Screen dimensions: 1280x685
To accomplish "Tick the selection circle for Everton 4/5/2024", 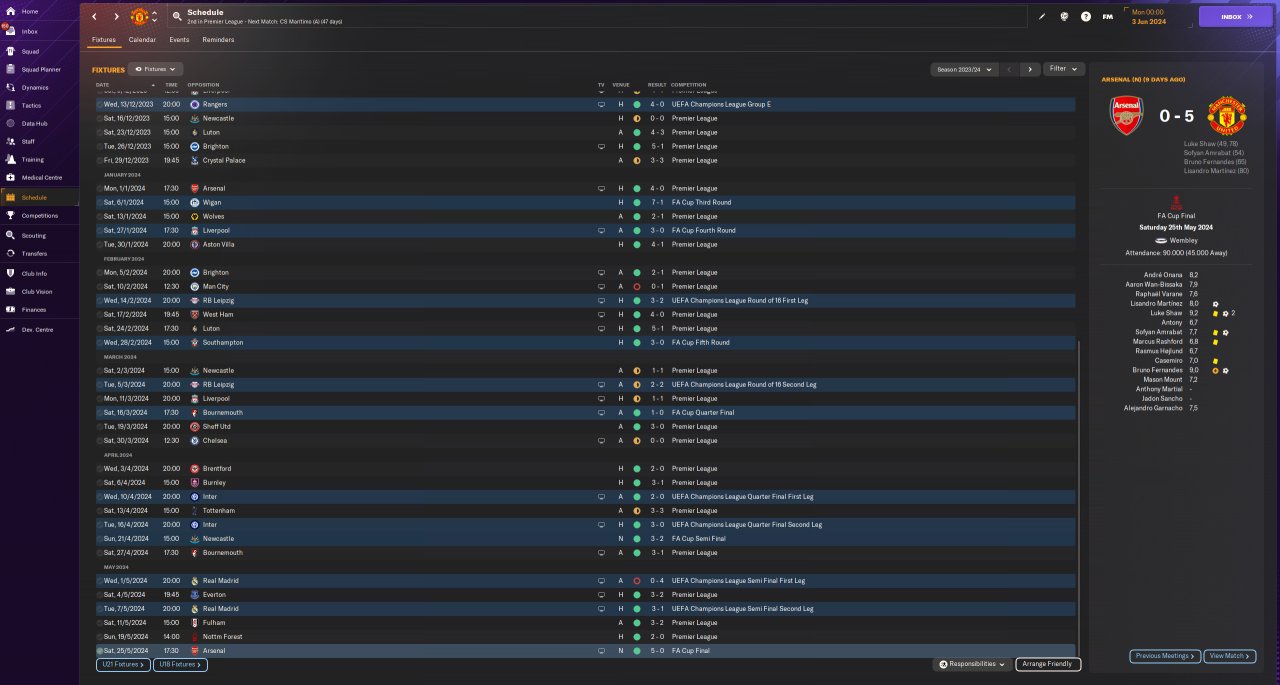I will pos(100,594).
